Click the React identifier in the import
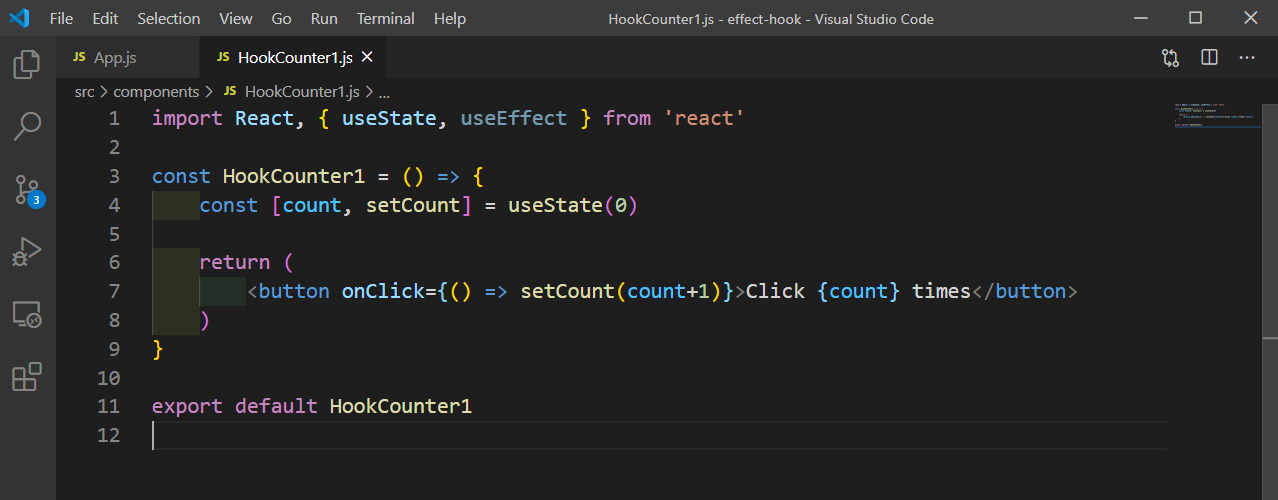Screen dimensions: 1278x500 pos(265,119)
